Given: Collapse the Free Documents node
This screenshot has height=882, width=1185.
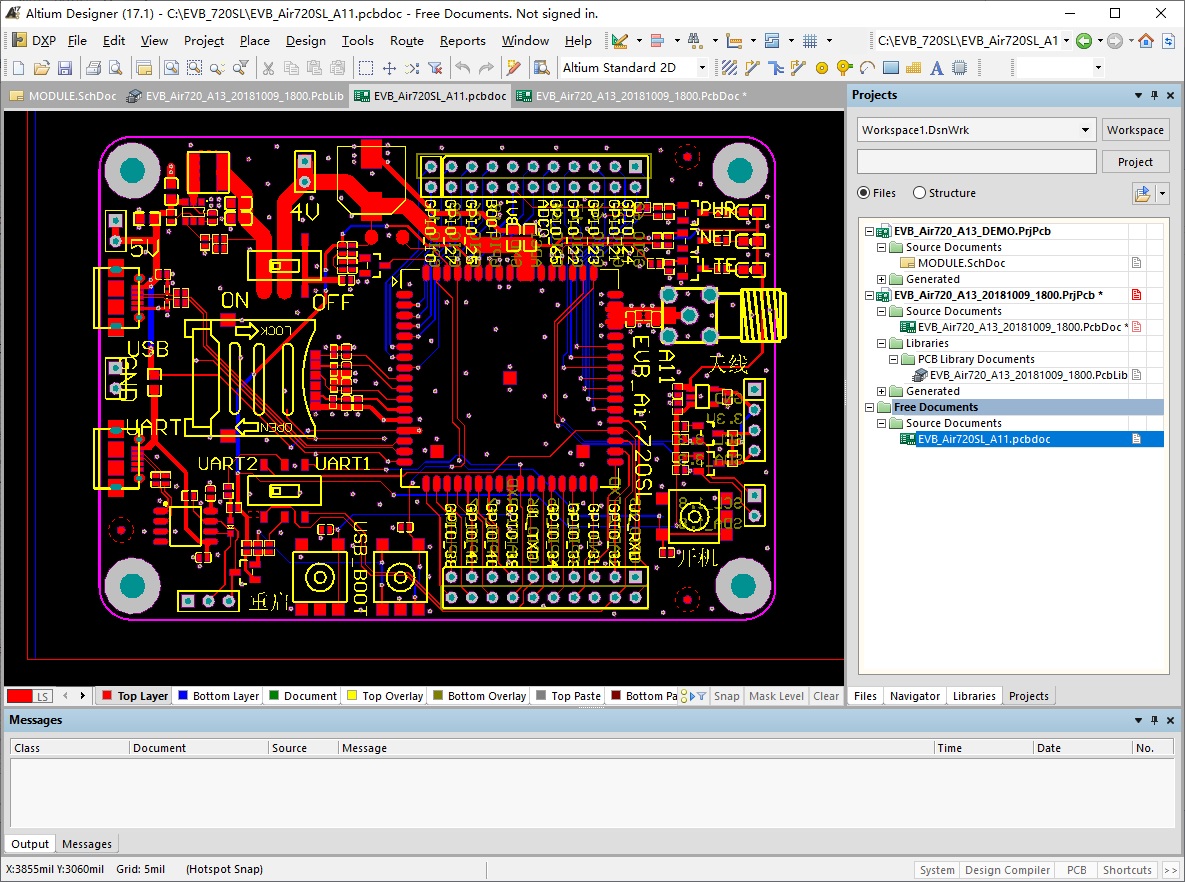Looking at the screenshot, I should (x=869, y=407).
